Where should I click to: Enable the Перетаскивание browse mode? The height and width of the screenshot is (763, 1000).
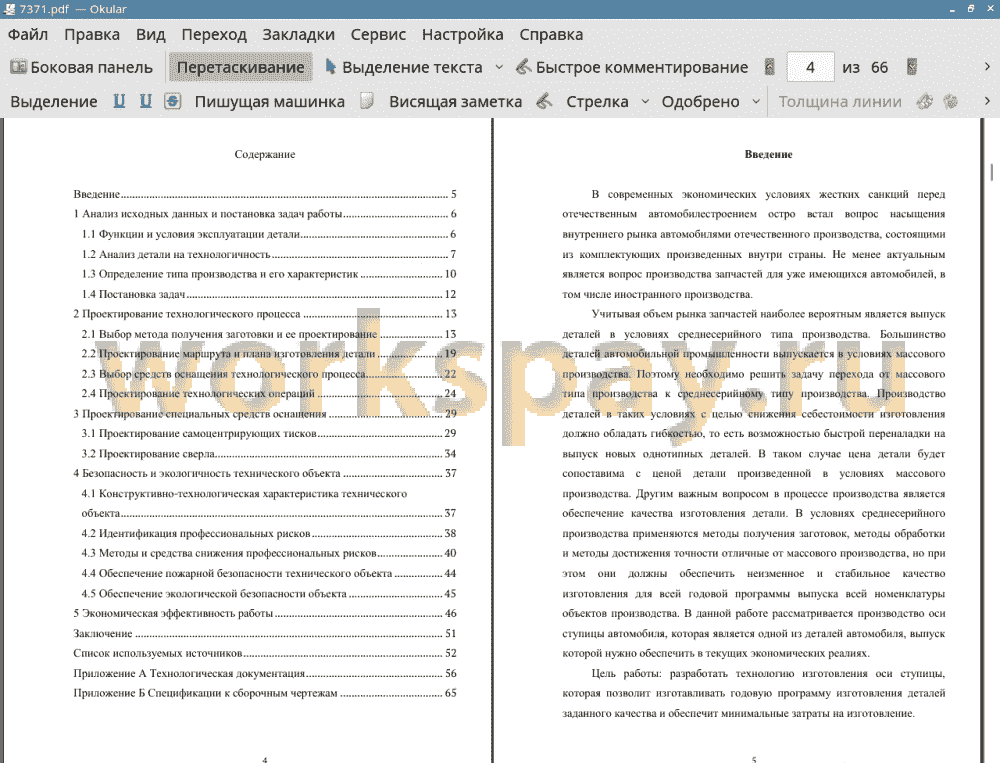point(240,67)
